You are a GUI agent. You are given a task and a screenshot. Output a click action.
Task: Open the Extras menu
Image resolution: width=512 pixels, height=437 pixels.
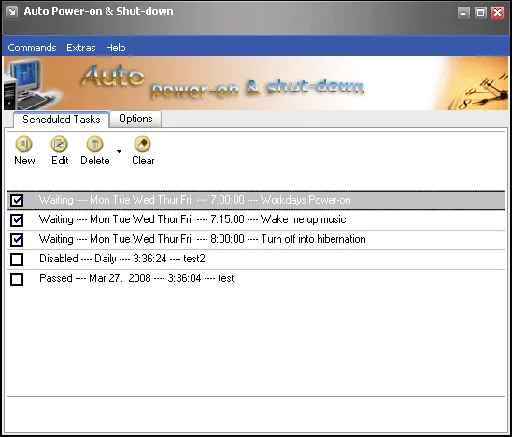pyautogui.click(x=81, y=47)
